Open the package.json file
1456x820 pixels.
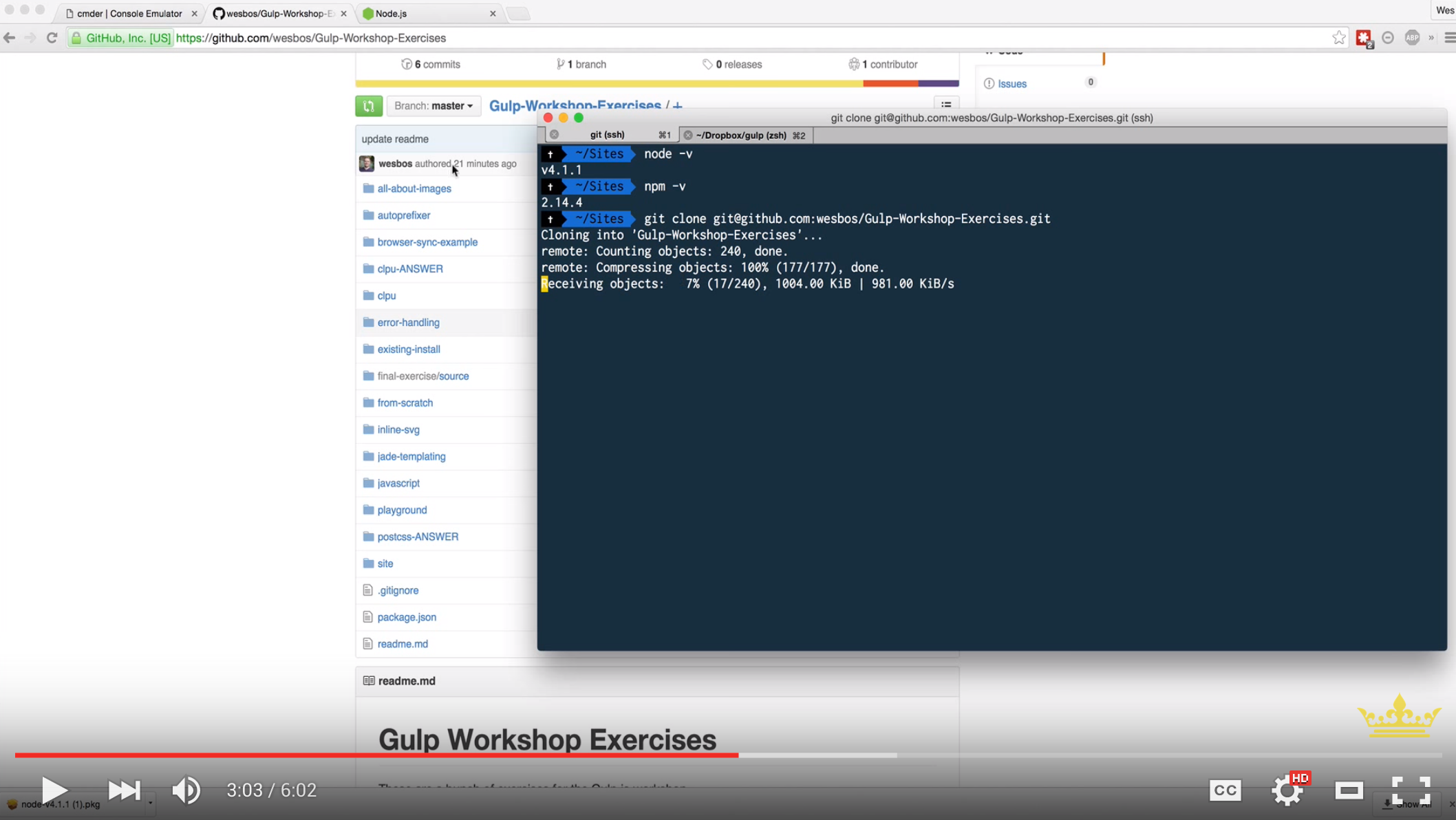click(x=407, y=618)
